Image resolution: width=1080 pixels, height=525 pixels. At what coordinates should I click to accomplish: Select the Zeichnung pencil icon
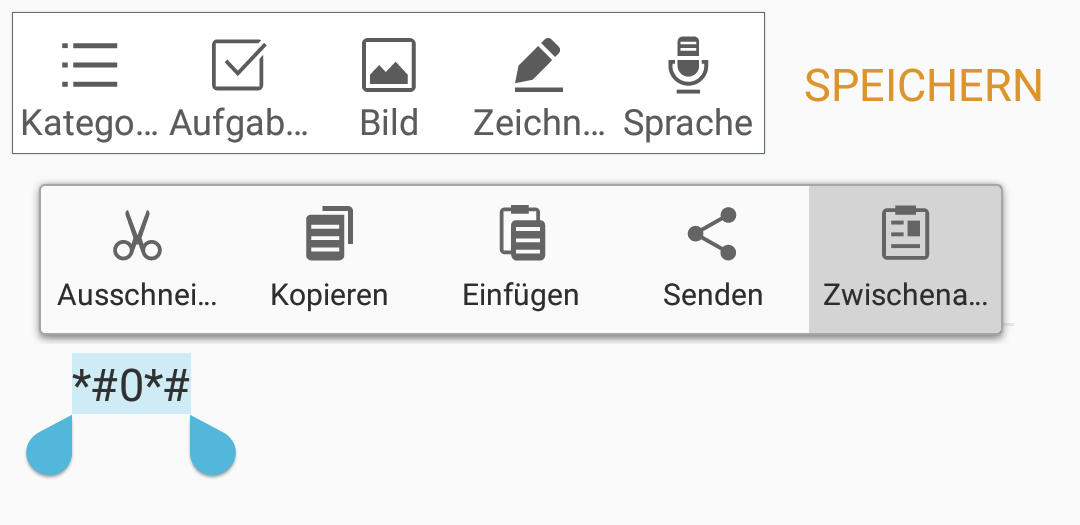539,65
